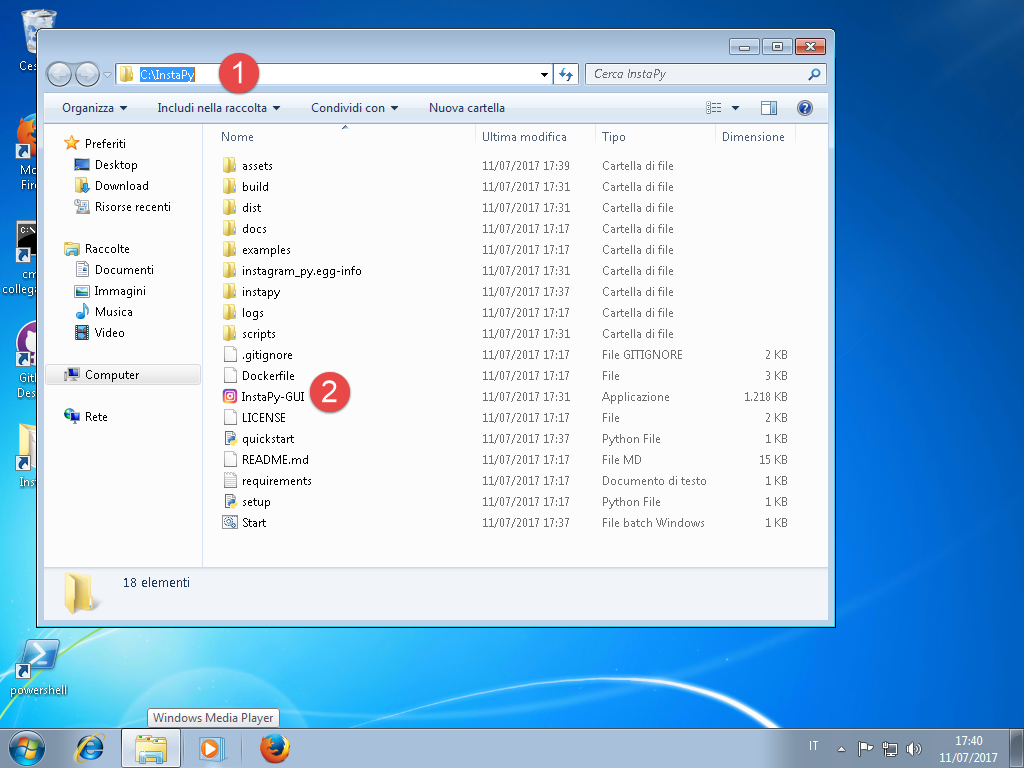Open Video library in sidebar
Screen dimensions: 1024x768
pos(99,332)
